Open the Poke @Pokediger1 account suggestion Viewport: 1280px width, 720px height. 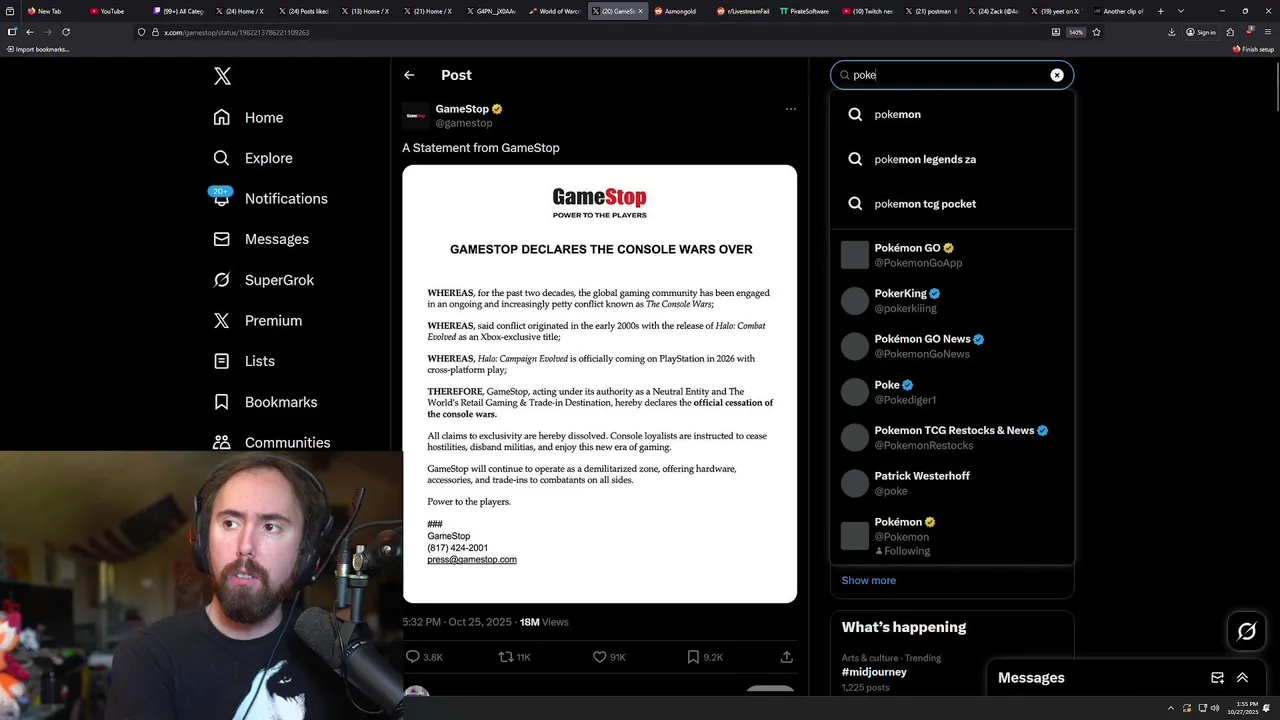pos(952,392)
